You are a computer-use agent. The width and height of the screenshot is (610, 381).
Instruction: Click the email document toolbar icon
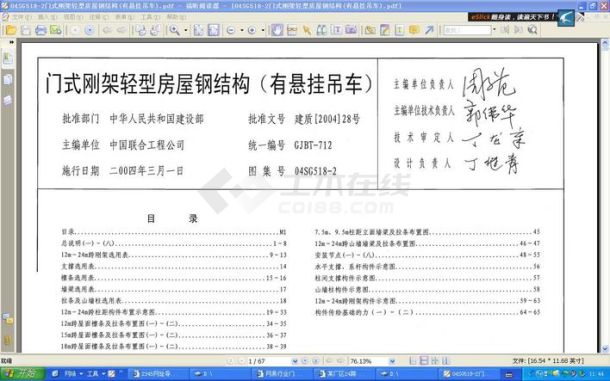[56, 30]
